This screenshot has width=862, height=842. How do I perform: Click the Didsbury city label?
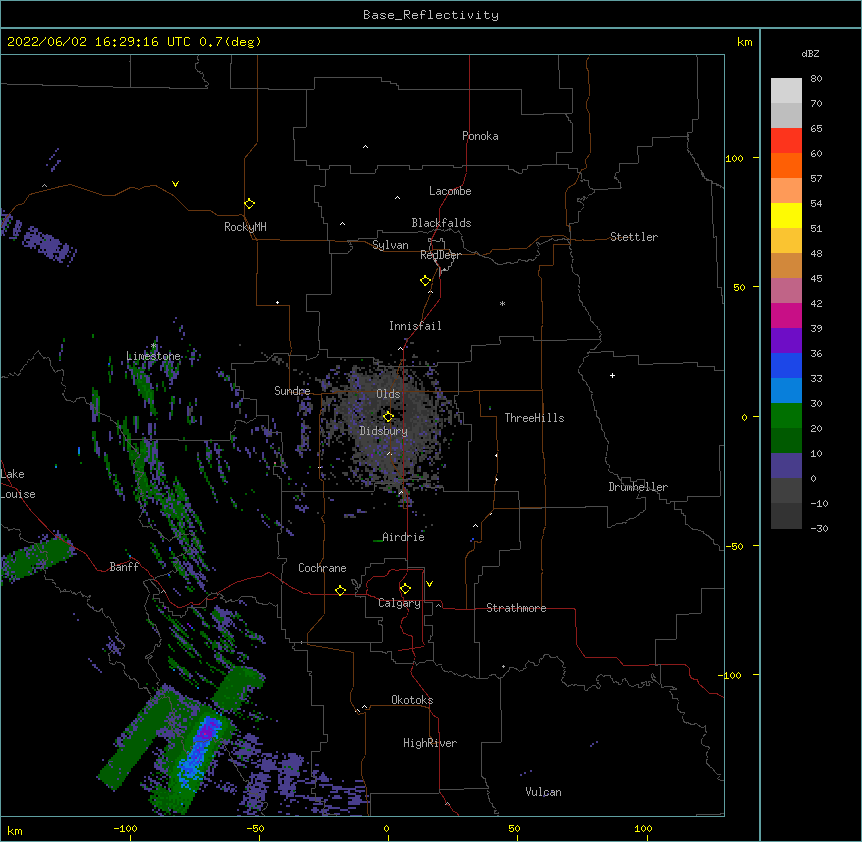tap(384, 431)
